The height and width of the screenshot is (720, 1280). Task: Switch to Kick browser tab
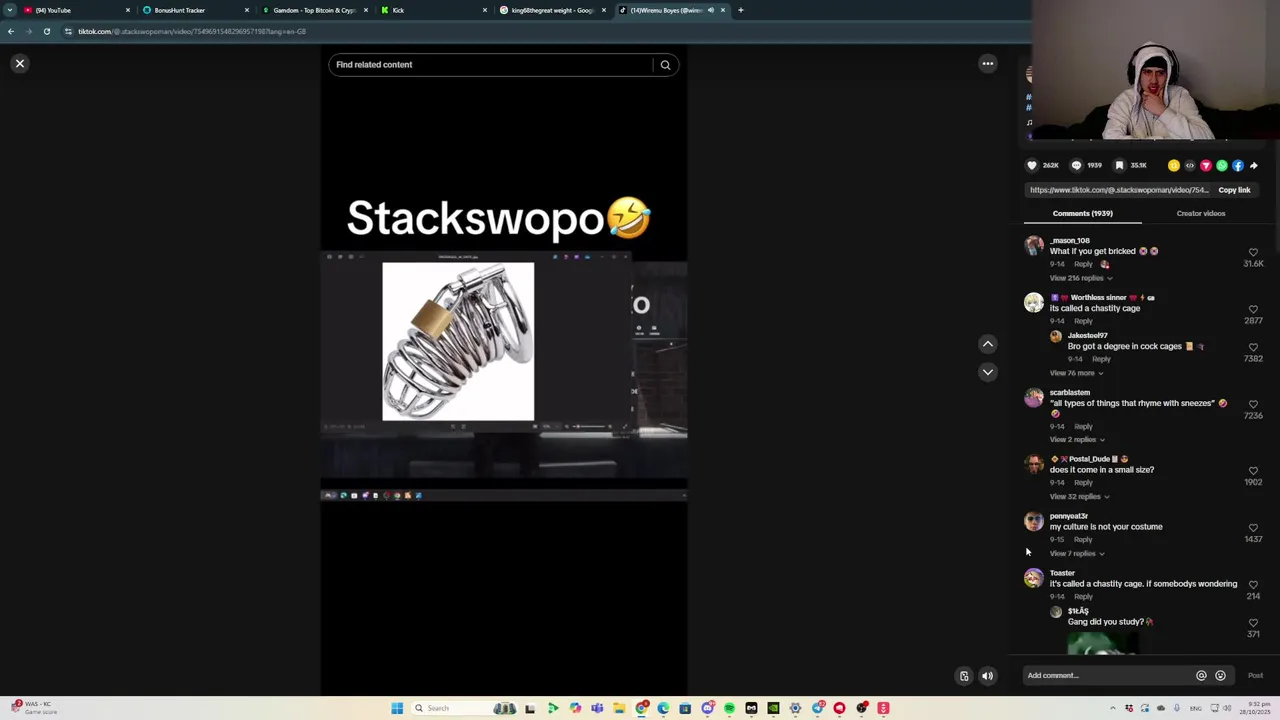tap(434, 10)
